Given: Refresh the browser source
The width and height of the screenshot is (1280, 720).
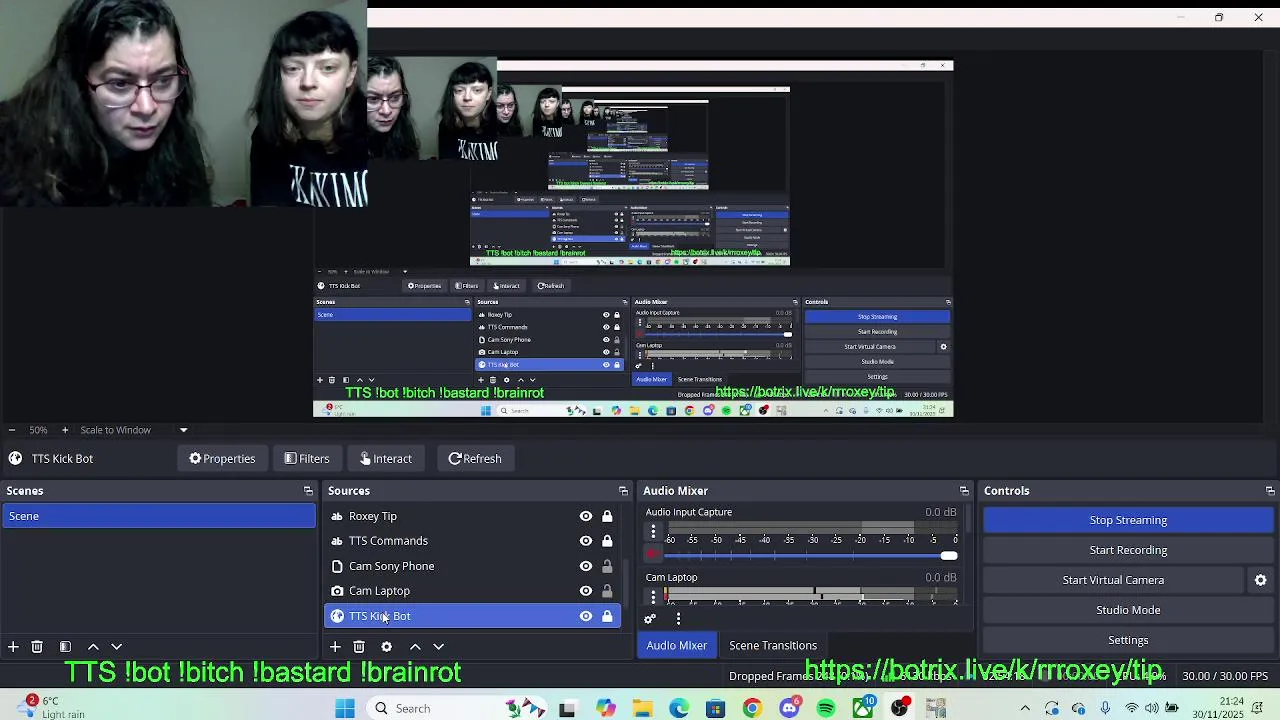Looking at the screenshot, I should (x=474, y=458).
